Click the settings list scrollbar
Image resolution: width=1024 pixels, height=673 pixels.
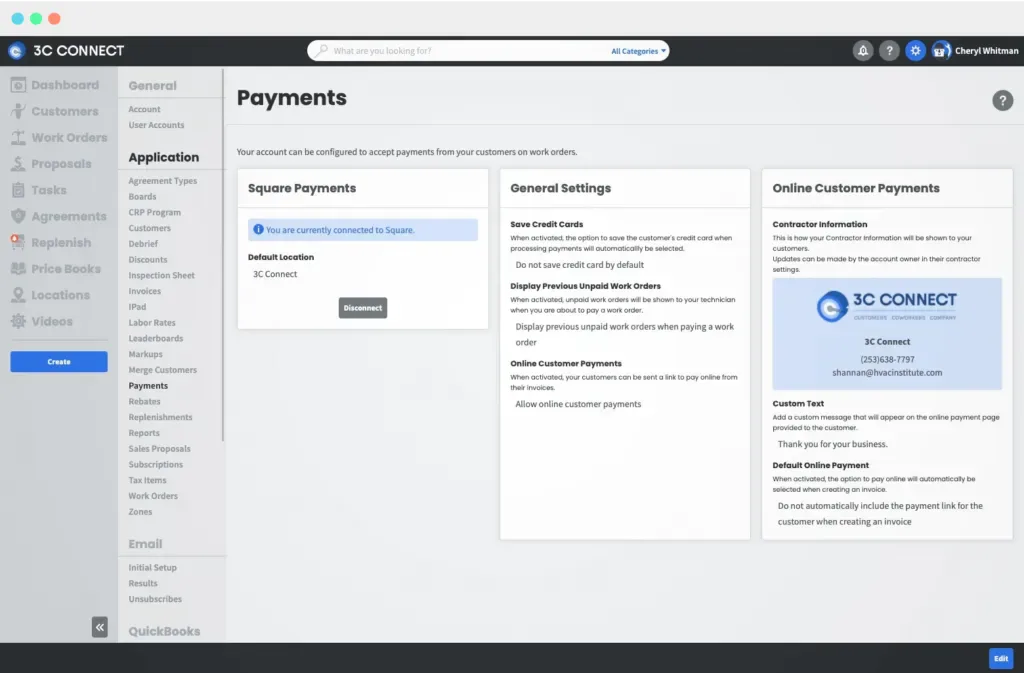tap(223, 255)
